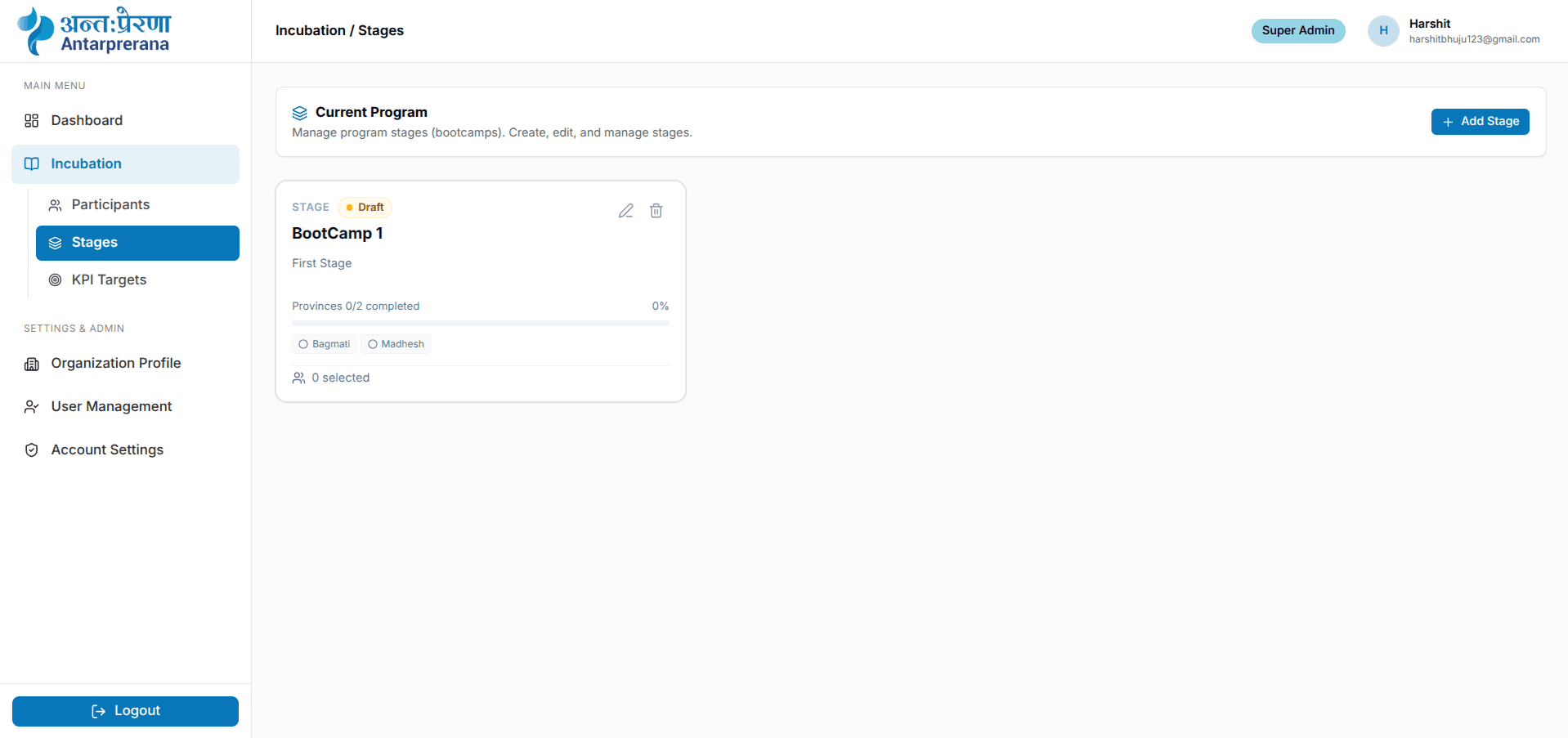Viewport: 1568px width, 738px height.
Task: Click the '0 selected' participants text
Action: [341, 378]
